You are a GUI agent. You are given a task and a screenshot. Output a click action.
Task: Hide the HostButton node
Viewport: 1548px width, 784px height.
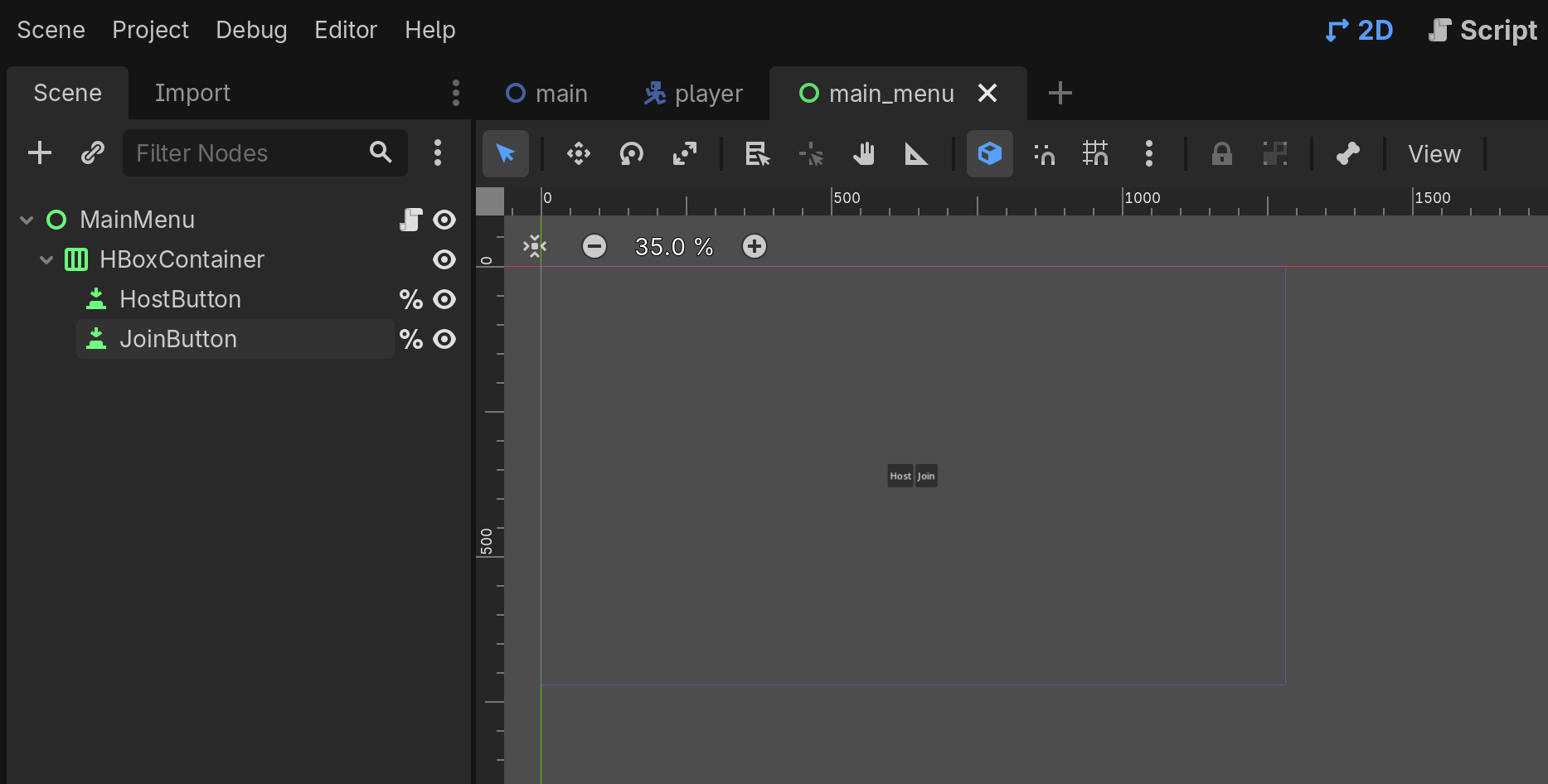pyautogui.click(x=444, y=299)
